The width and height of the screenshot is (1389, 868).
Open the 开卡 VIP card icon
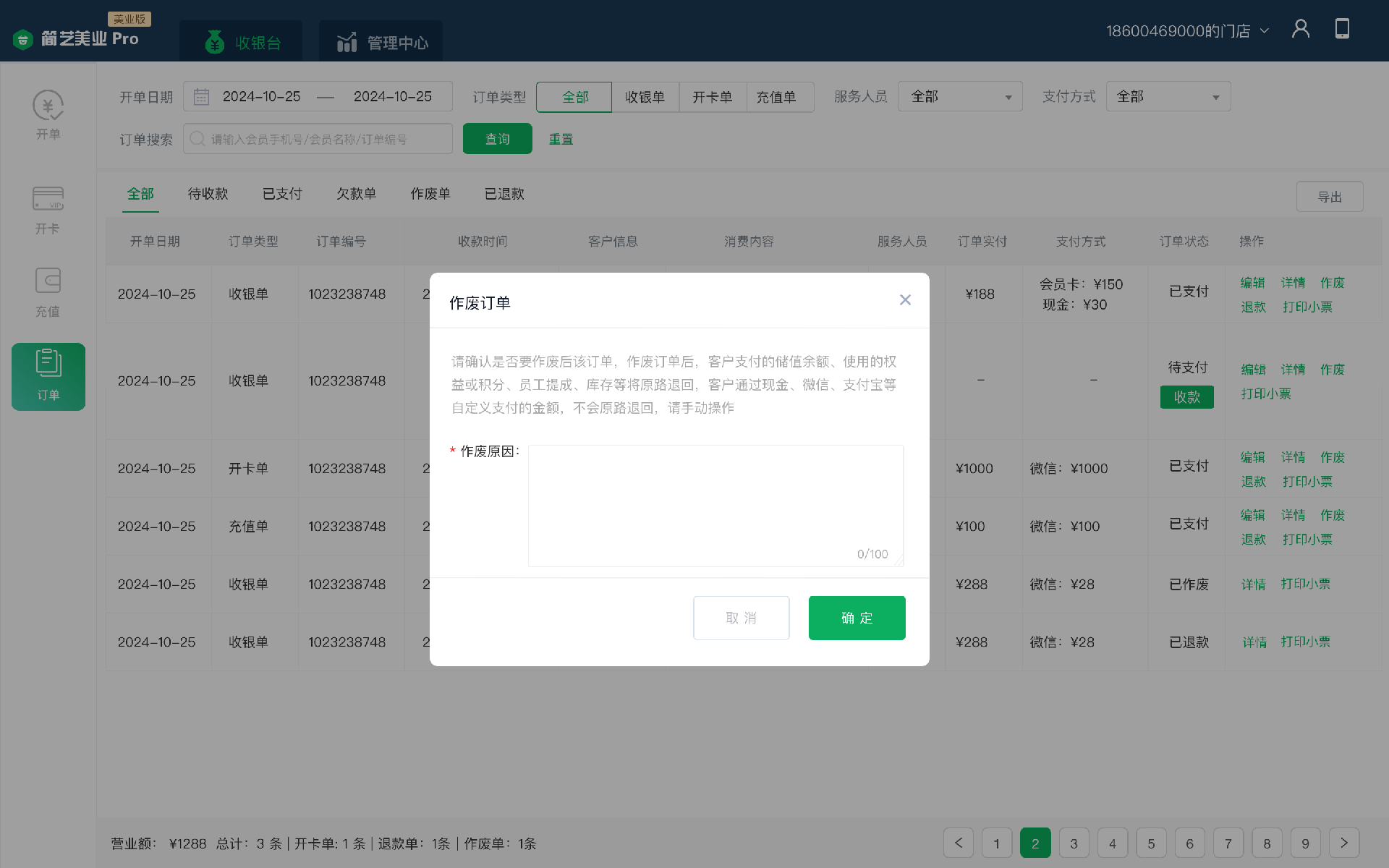(x=48, y=200)
